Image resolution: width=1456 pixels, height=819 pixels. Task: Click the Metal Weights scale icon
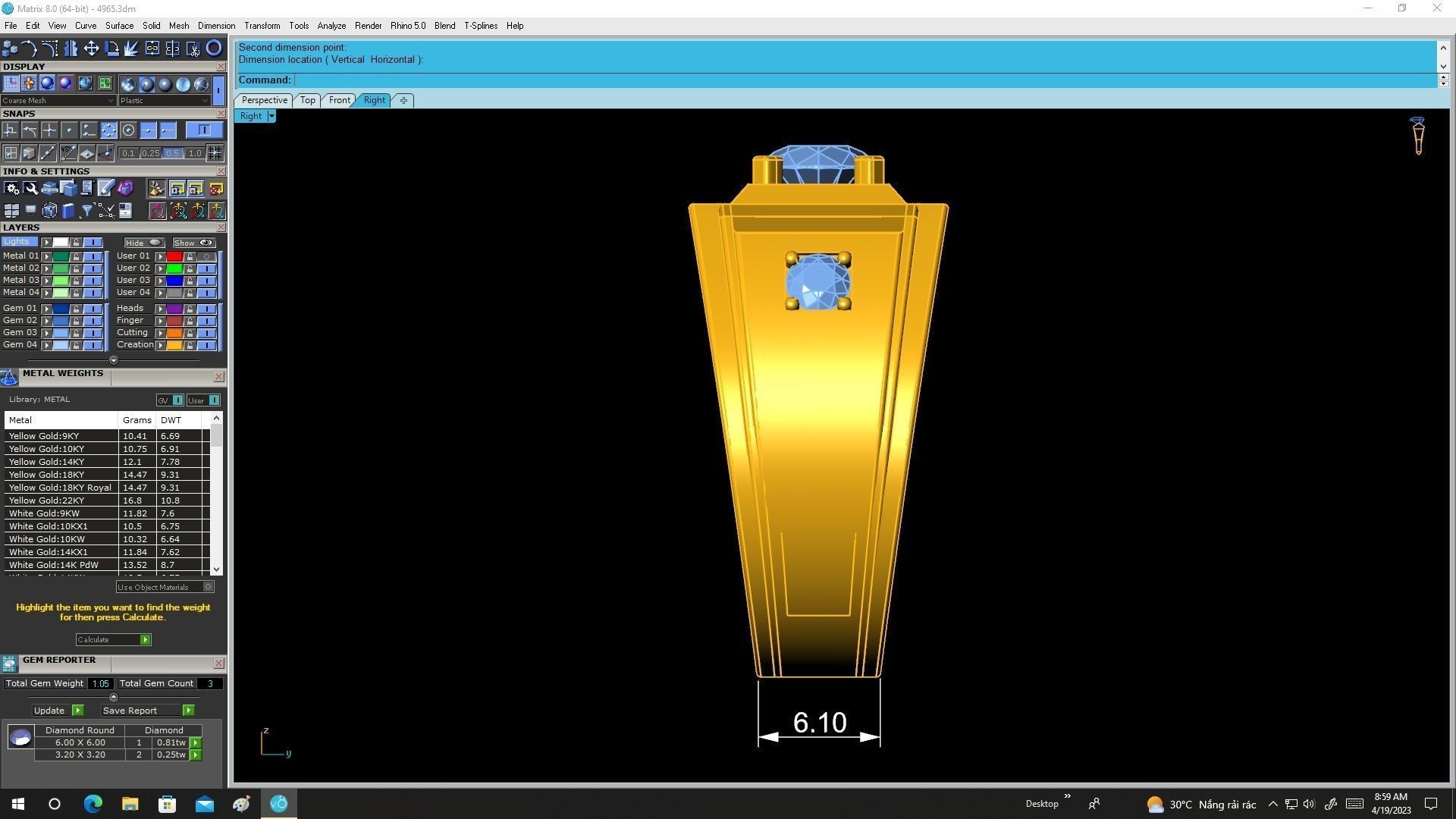point(9,377)
